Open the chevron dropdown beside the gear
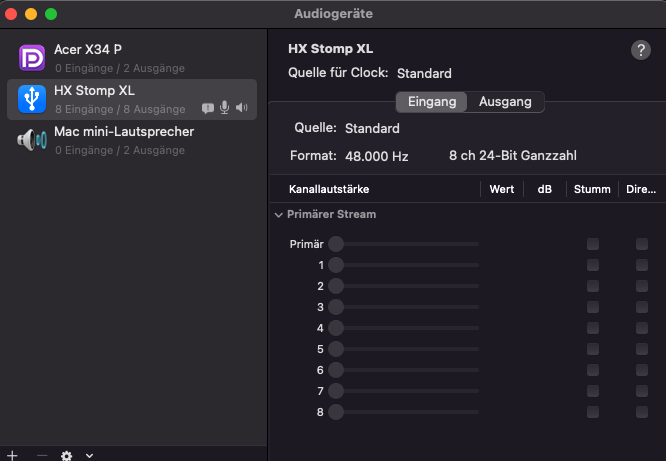666x461 pixels. 89,455
